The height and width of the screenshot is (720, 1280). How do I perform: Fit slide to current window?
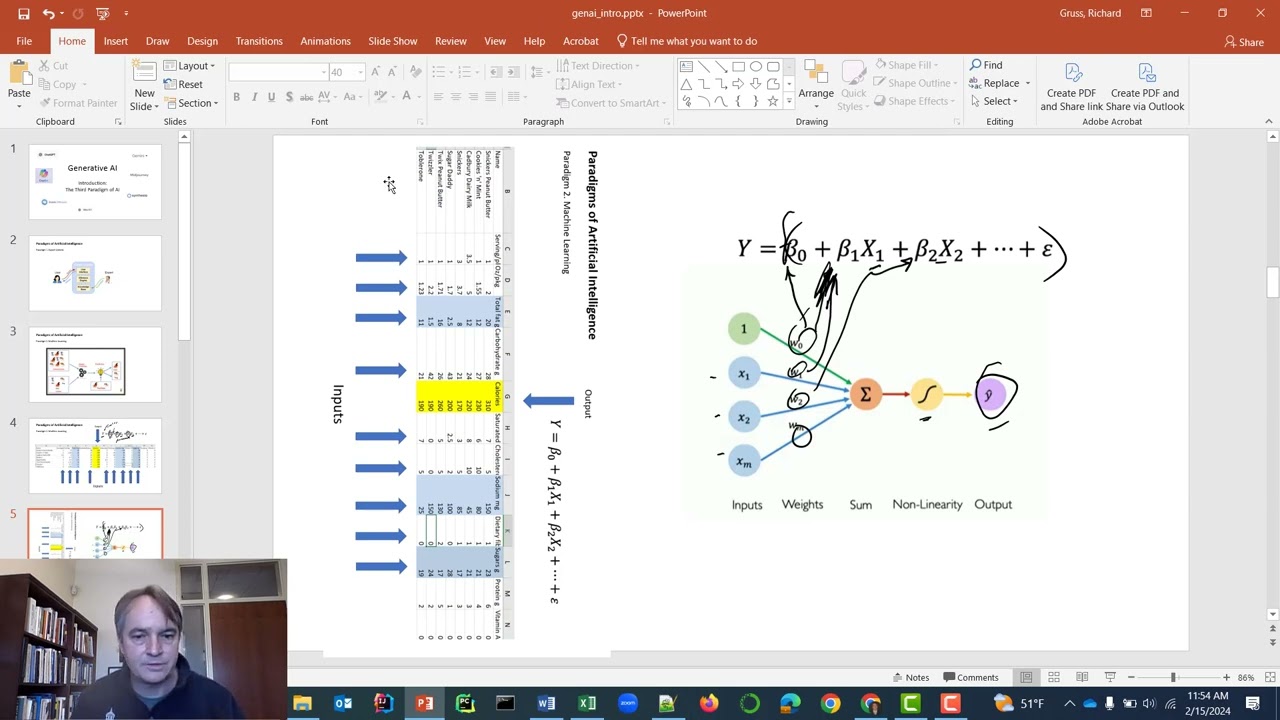tap(1269, 677)
